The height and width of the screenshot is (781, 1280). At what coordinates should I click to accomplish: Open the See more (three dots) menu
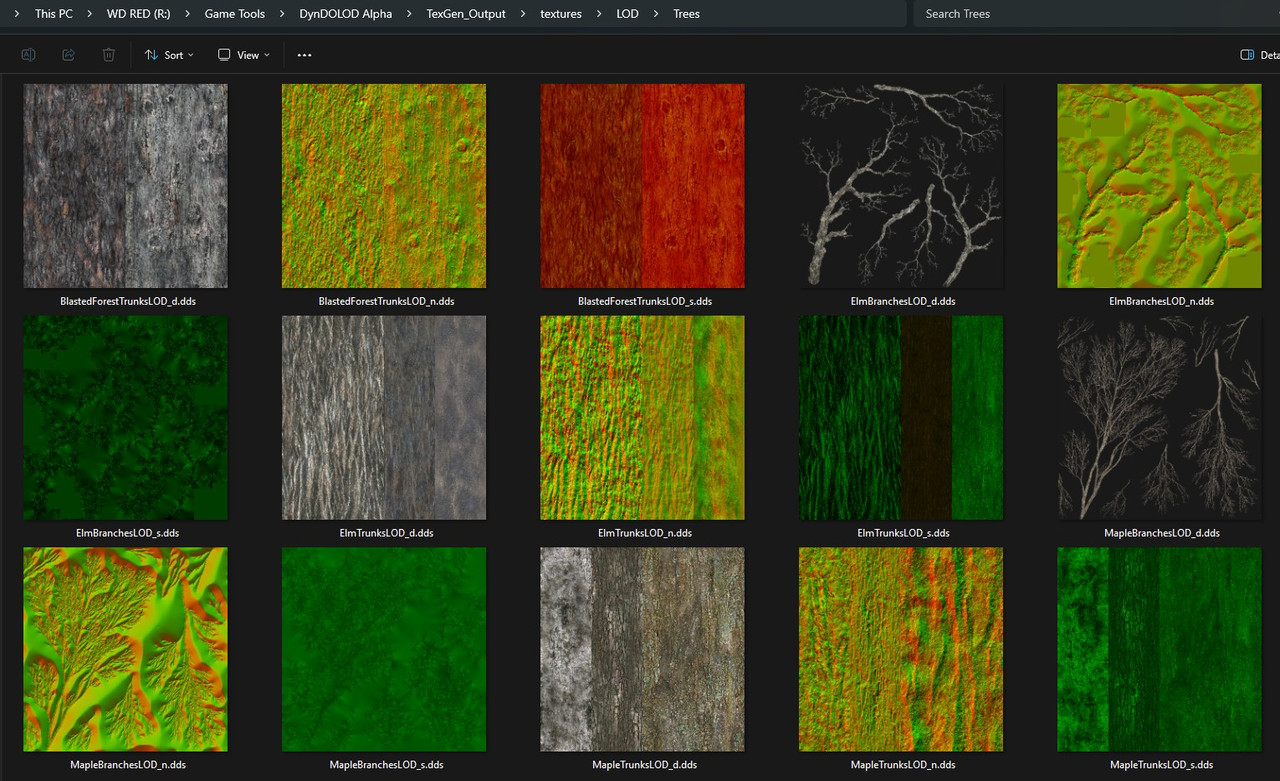coord(304,55)
